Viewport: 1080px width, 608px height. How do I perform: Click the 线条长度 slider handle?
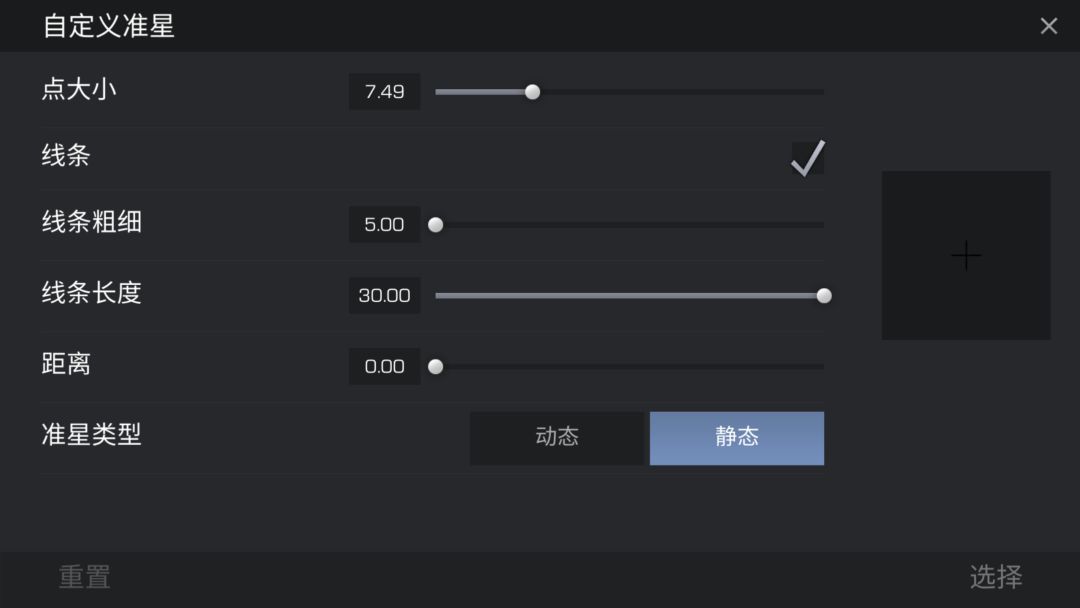[x=824, y=295]
